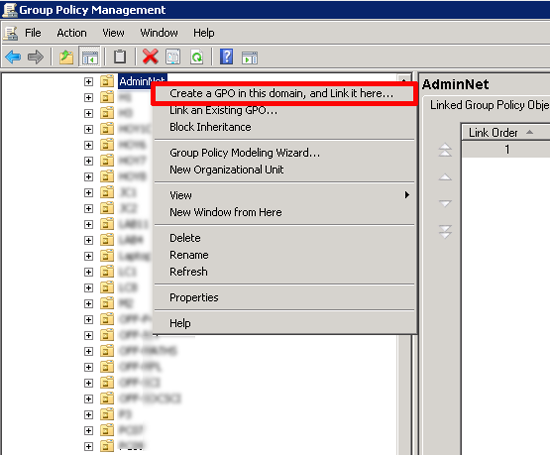This screenshot has height=455, width=550.
Task: Switch to Linked Group Policy Objects tab
Action: (490, 105)
